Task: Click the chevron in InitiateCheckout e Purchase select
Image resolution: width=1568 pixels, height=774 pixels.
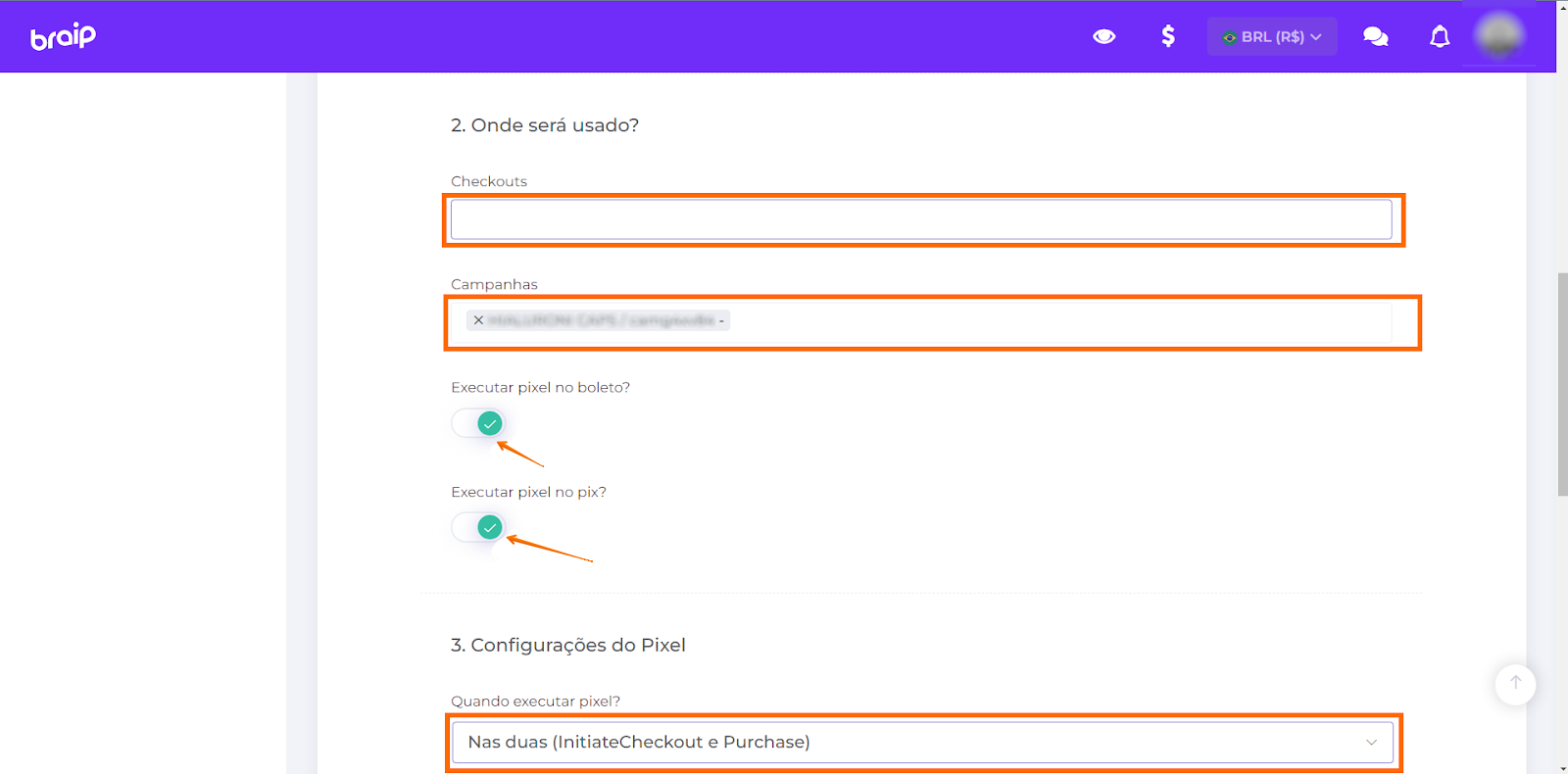Action: click(x=1371, y=742)
